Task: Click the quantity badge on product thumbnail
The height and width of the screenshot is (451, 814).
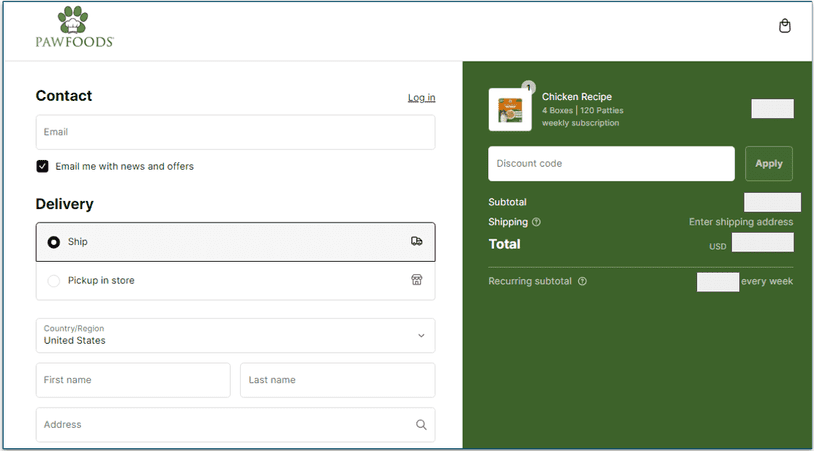Action: click(528, 87)
